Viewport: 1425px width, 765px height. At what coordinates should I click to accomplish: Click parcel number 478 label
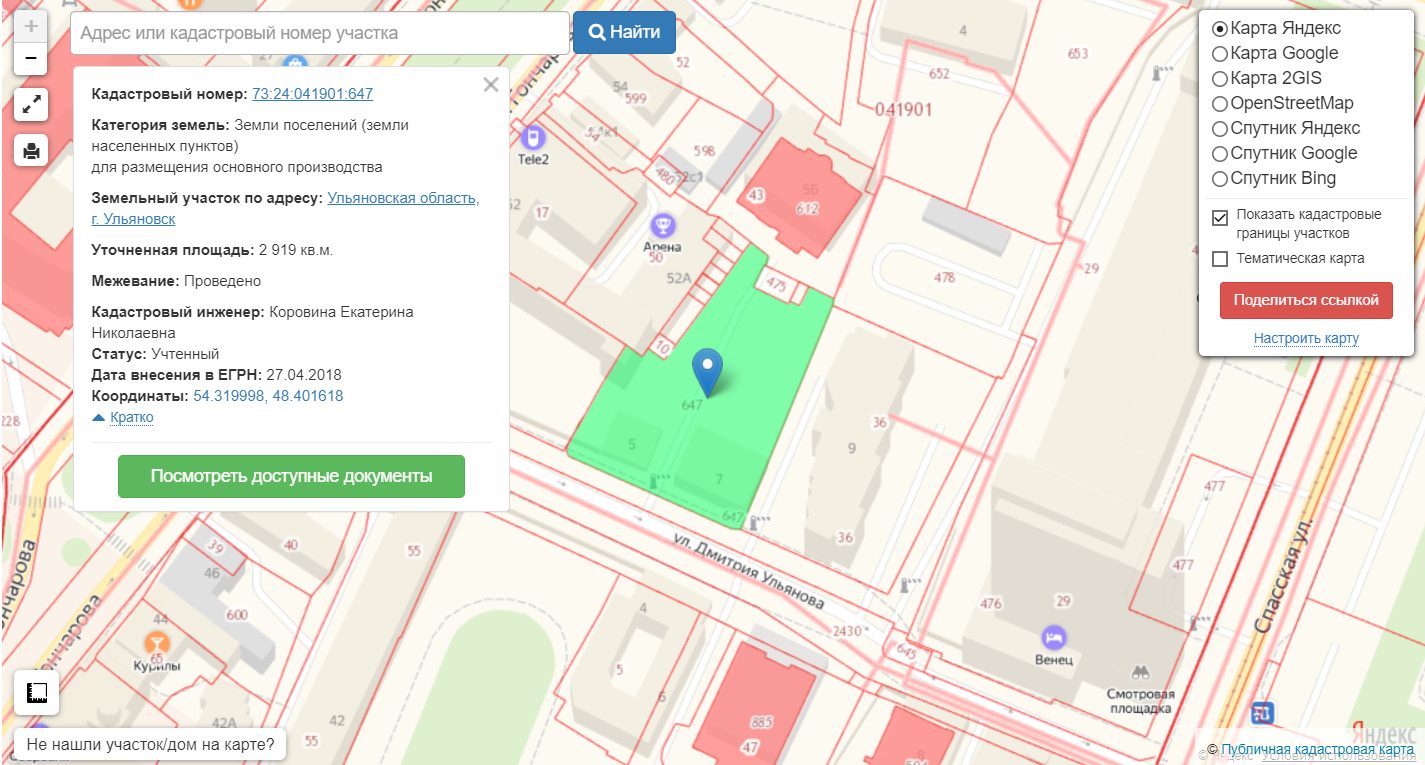click(944, 277)
